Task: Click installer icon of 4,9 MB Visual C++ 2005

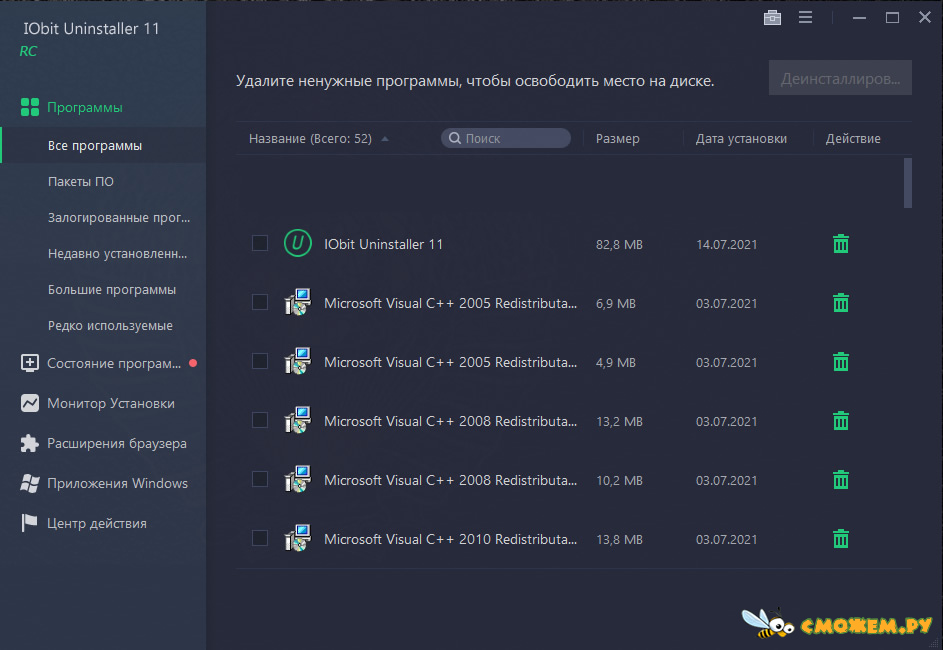Action: [298, 361]
